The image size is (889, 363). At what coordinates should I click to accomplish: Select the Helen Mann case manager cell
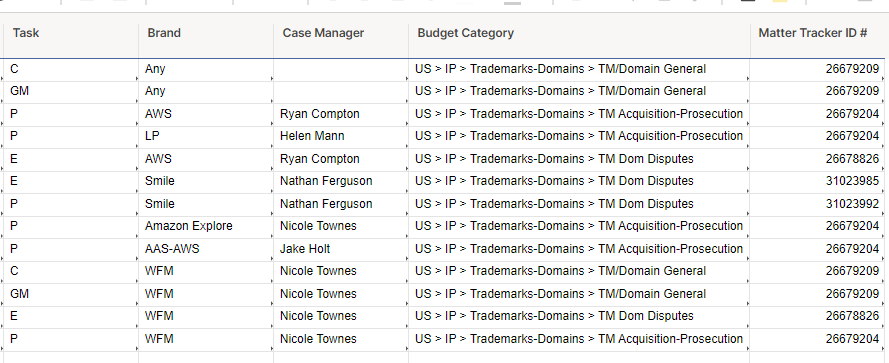341,136
